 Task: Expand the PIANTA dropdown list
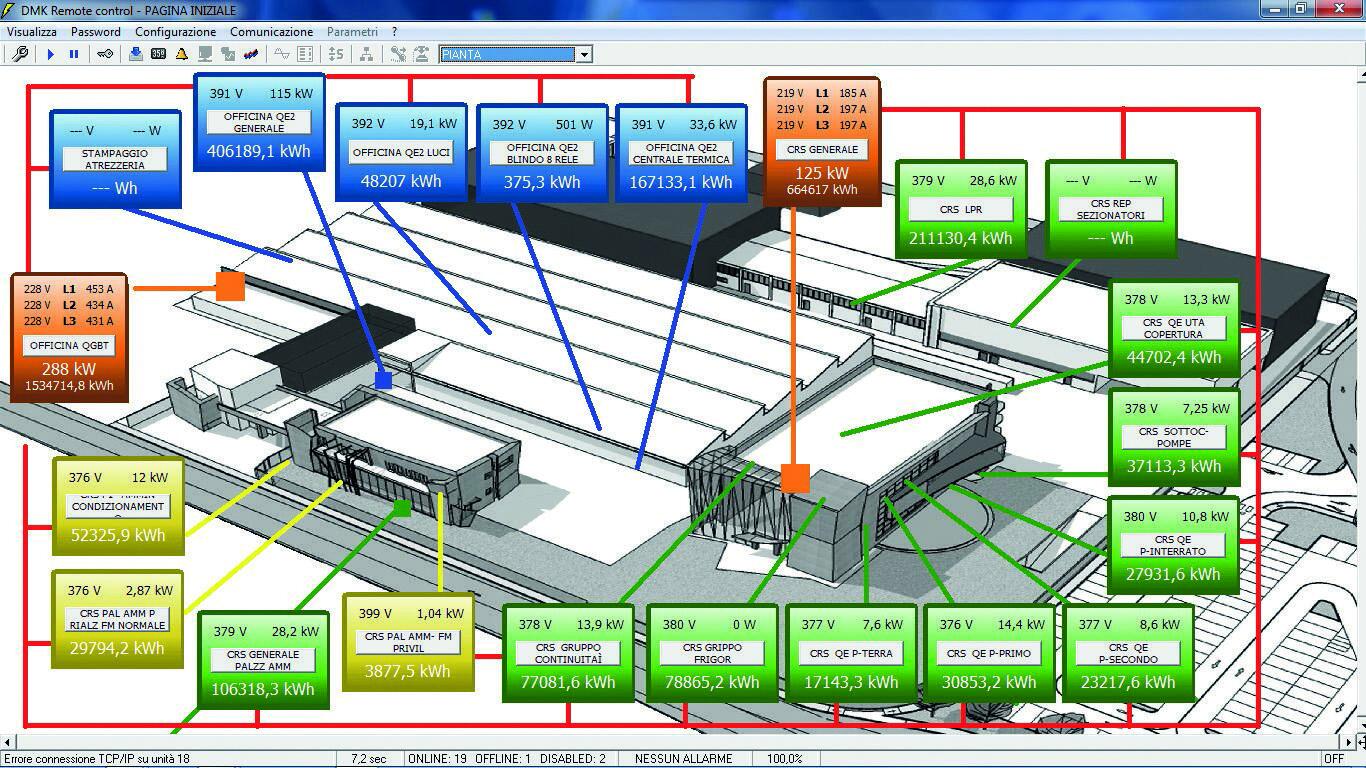tap(584, 54)
